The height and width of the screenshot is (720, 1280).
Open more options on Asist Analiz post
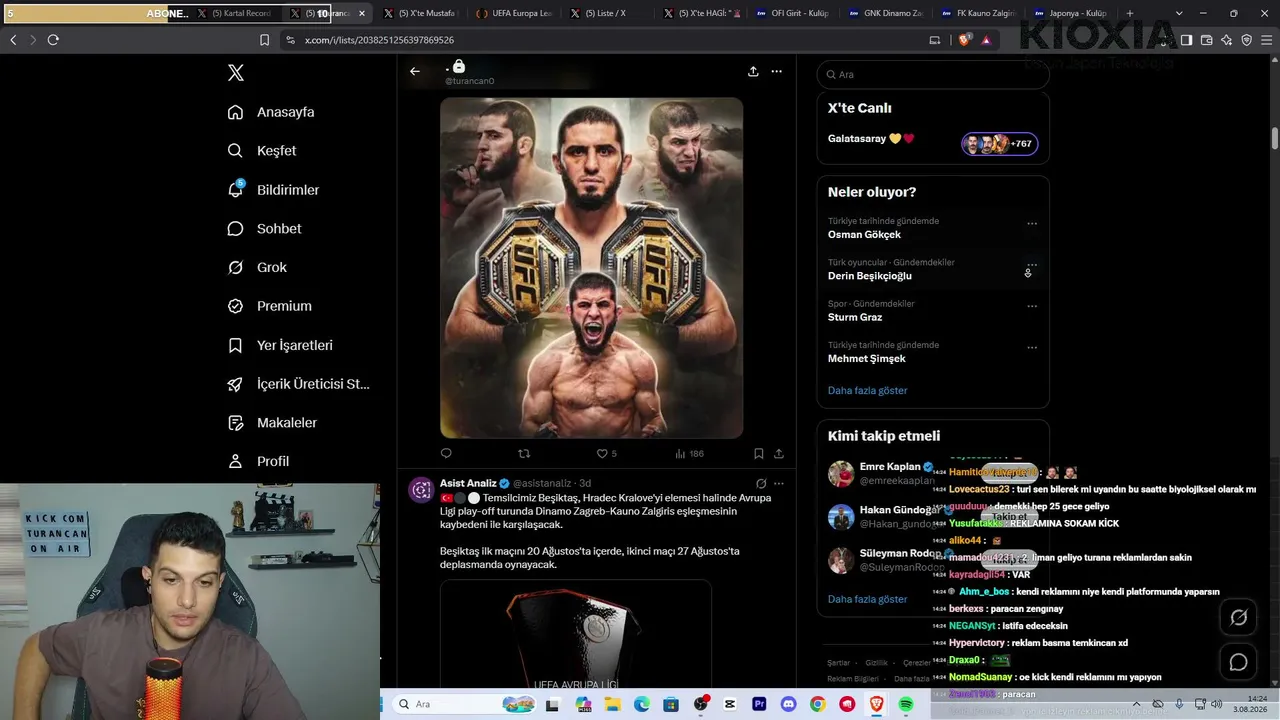(x=779, y=483)
